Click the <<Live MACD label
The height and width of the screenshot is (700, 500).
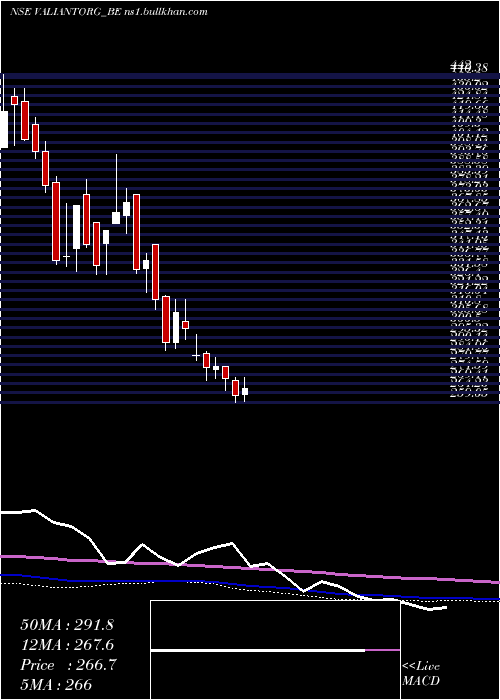click(x=421, y=673)
